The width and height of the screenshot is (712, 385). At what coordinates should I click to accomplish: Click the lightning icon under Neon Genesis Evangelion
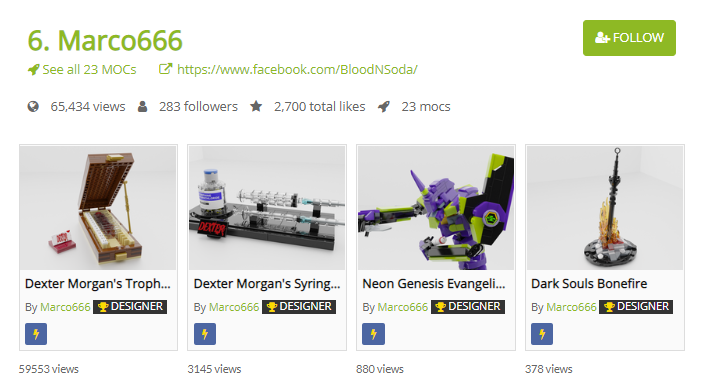[373, 334]
